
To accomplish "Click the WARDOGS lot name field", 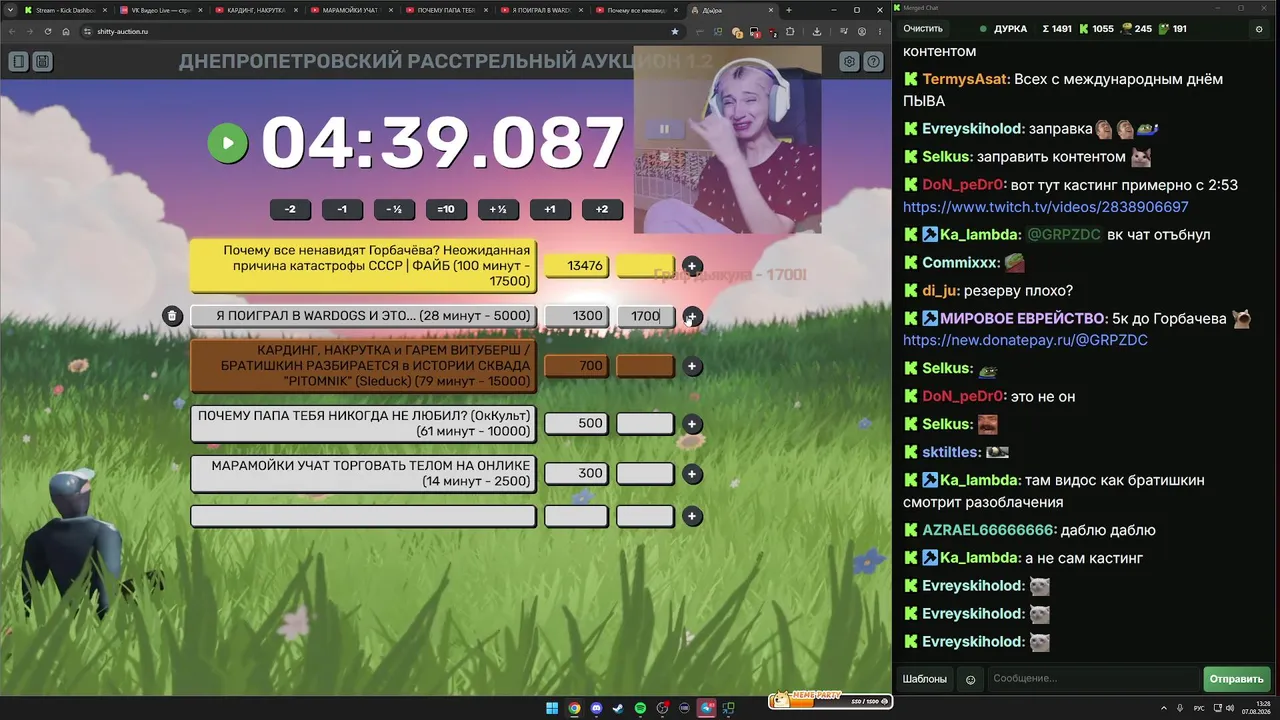I will (x=363, y=316).
